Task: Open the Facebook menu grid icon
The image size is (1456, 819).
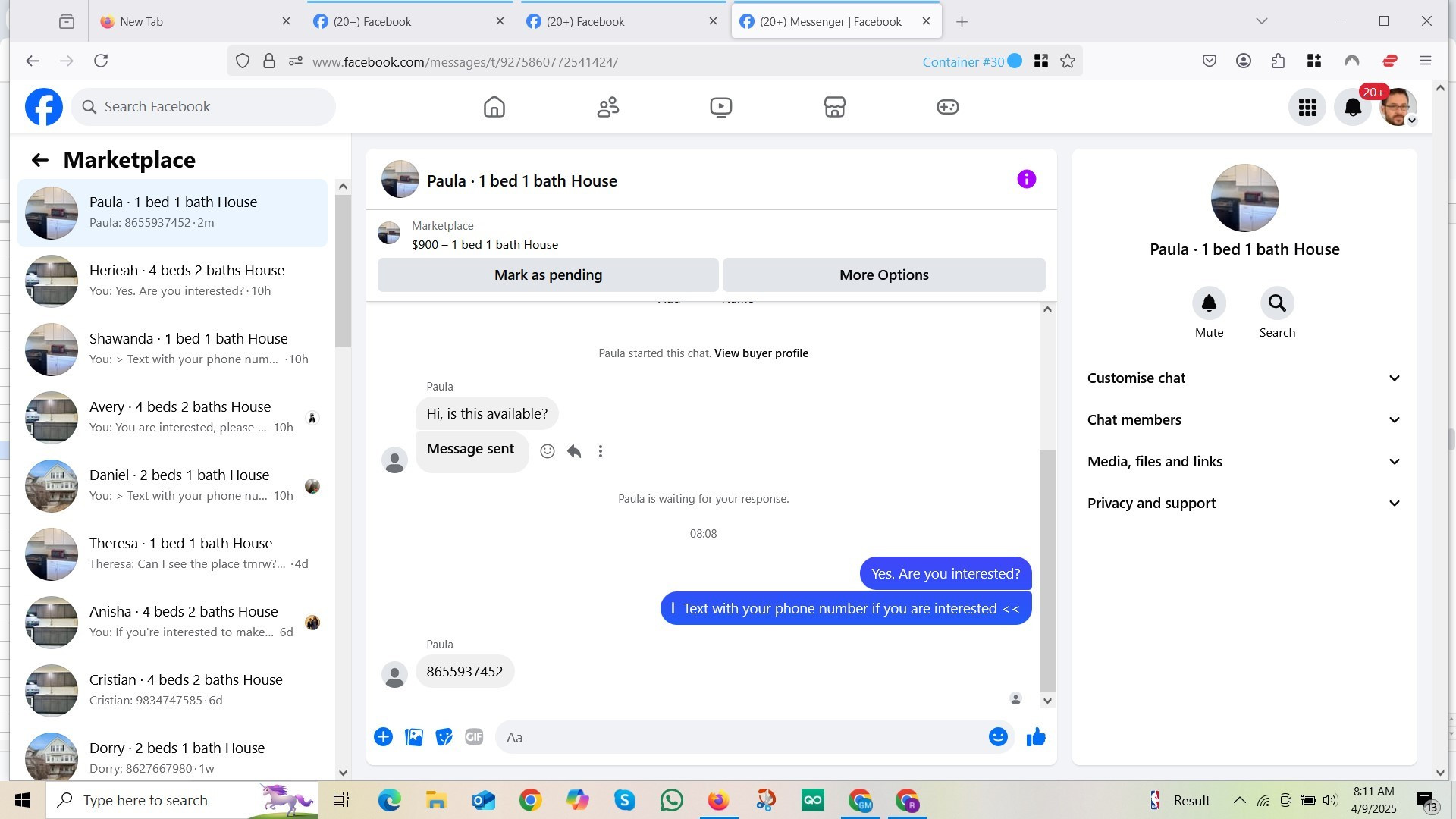Action: pyautogui.click(x=1307, y=108)
